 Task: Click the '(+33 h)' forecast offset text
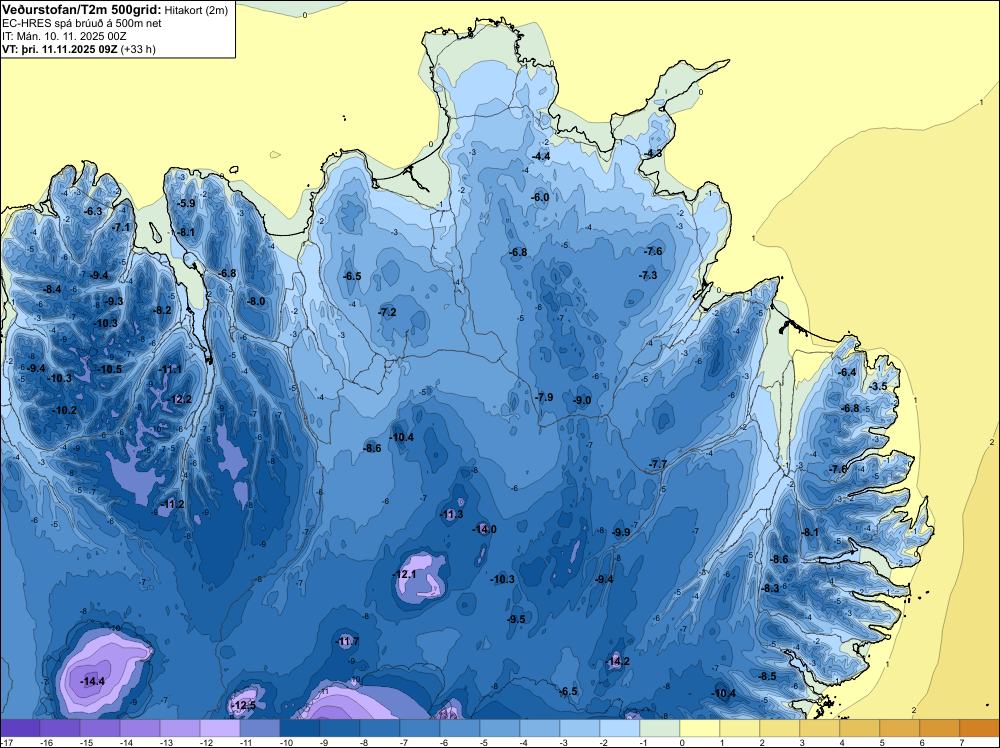[x=138, y=49]
